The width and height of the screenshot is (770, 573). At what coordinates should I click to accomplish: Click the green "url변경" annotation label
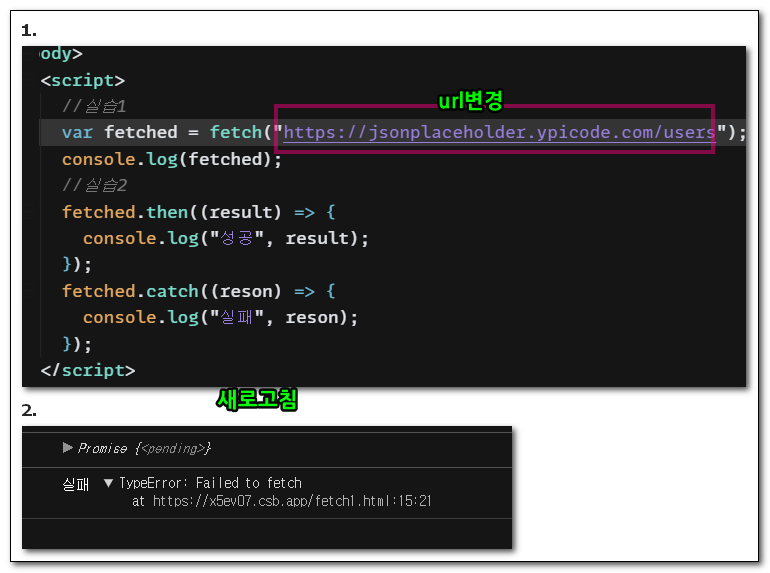coord(471,101)
